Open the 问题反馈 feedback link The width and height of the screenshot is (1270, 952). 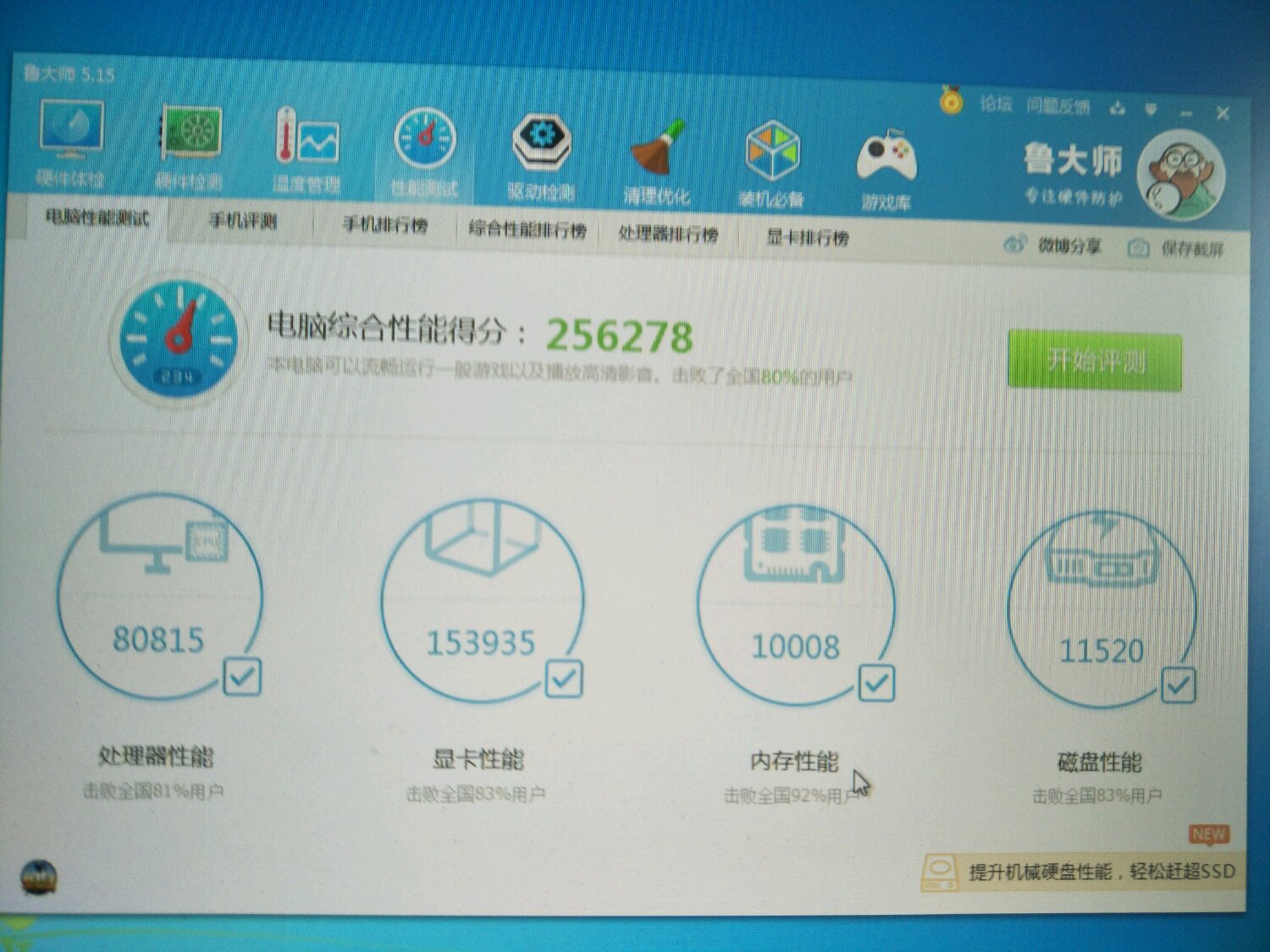1058,107
